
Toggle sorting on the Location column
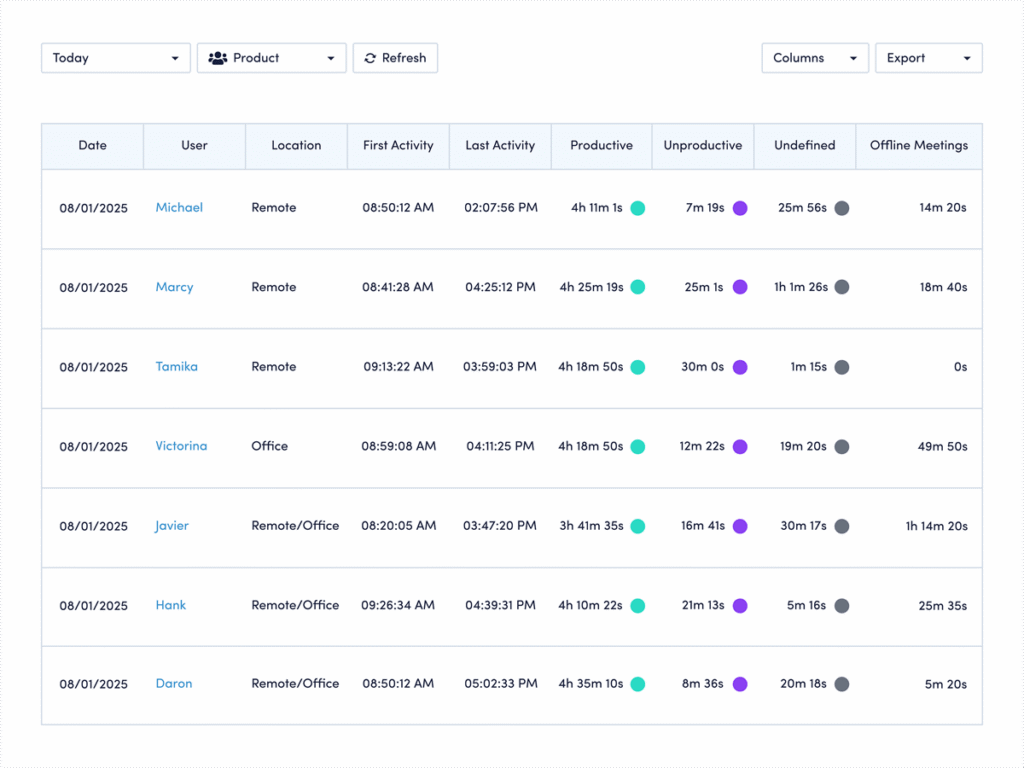296,145
